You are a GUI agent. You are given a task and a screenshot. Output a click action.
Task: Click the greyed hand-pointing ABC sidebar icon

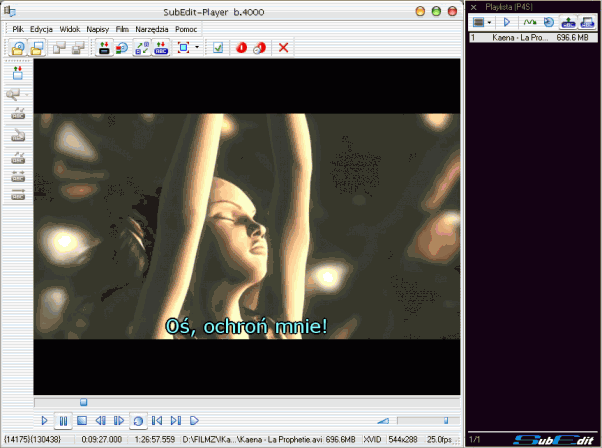point(18,136)
